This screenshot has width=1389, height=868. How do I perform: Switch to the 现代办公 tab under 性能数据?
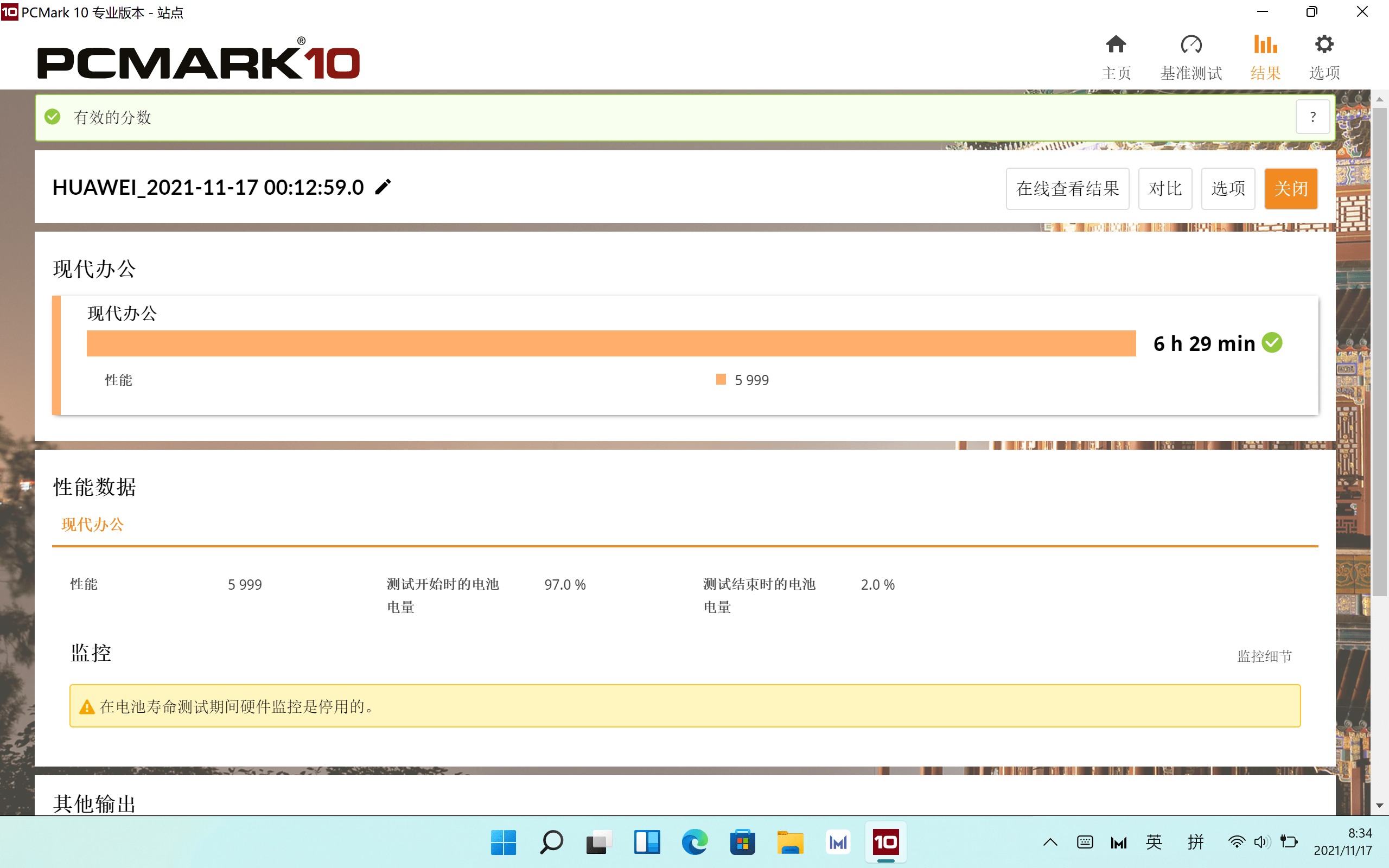92,524
